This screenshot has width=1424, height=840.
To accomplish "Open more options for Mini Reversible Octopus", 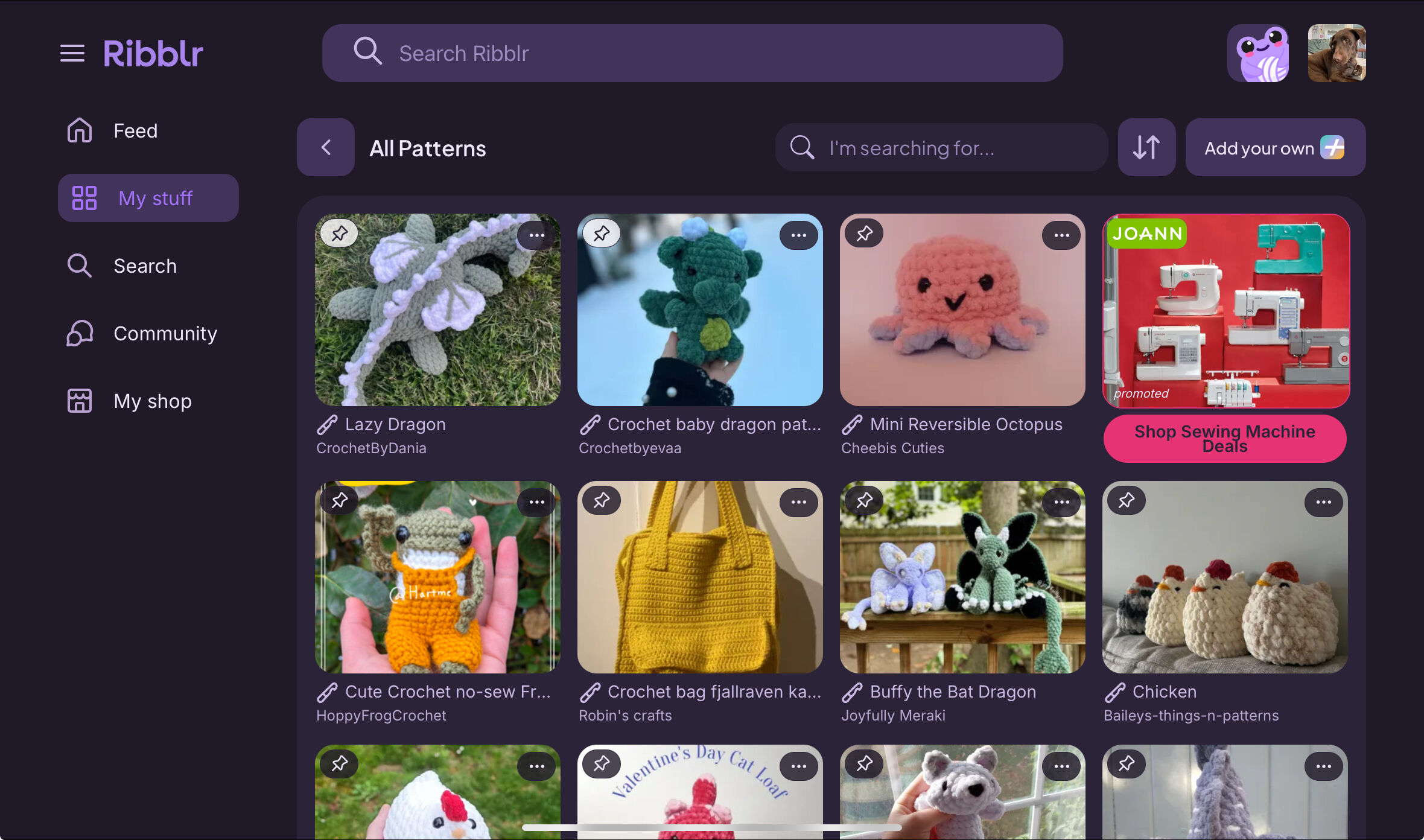I will point(1061,235).
